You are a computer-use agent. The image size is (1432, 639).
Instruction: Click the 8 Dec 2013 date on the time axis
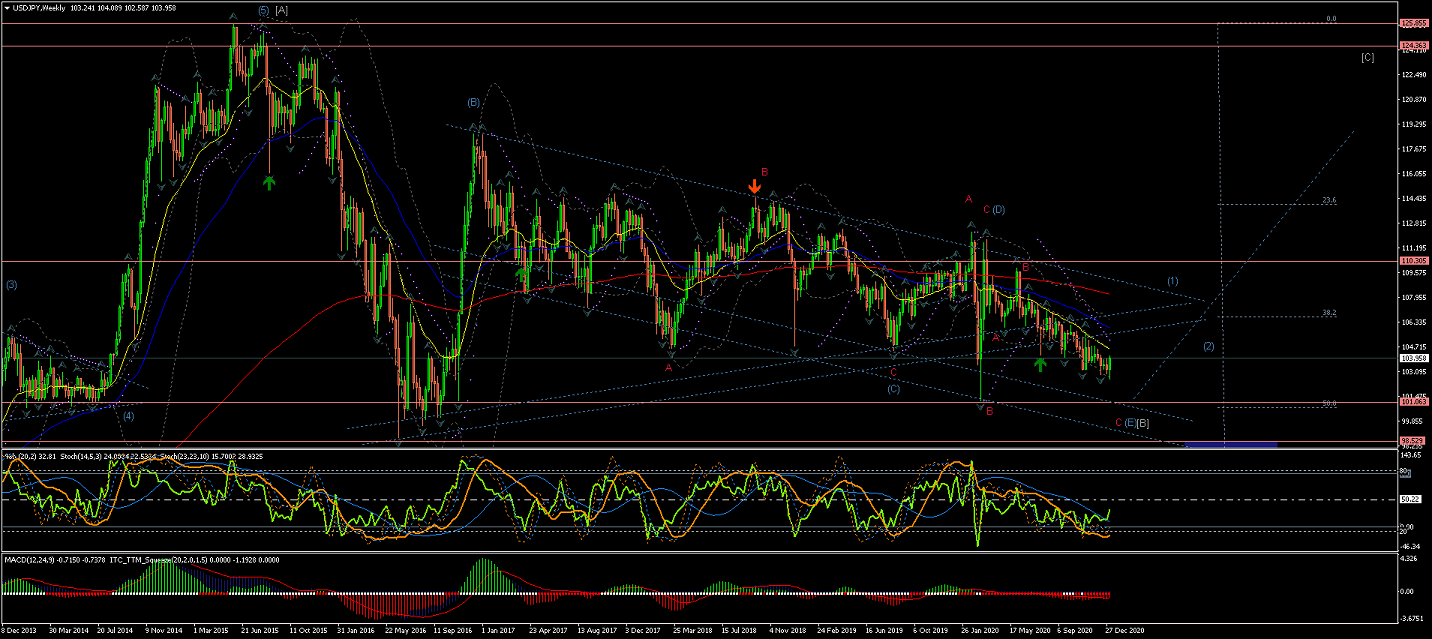pos(20,632)
